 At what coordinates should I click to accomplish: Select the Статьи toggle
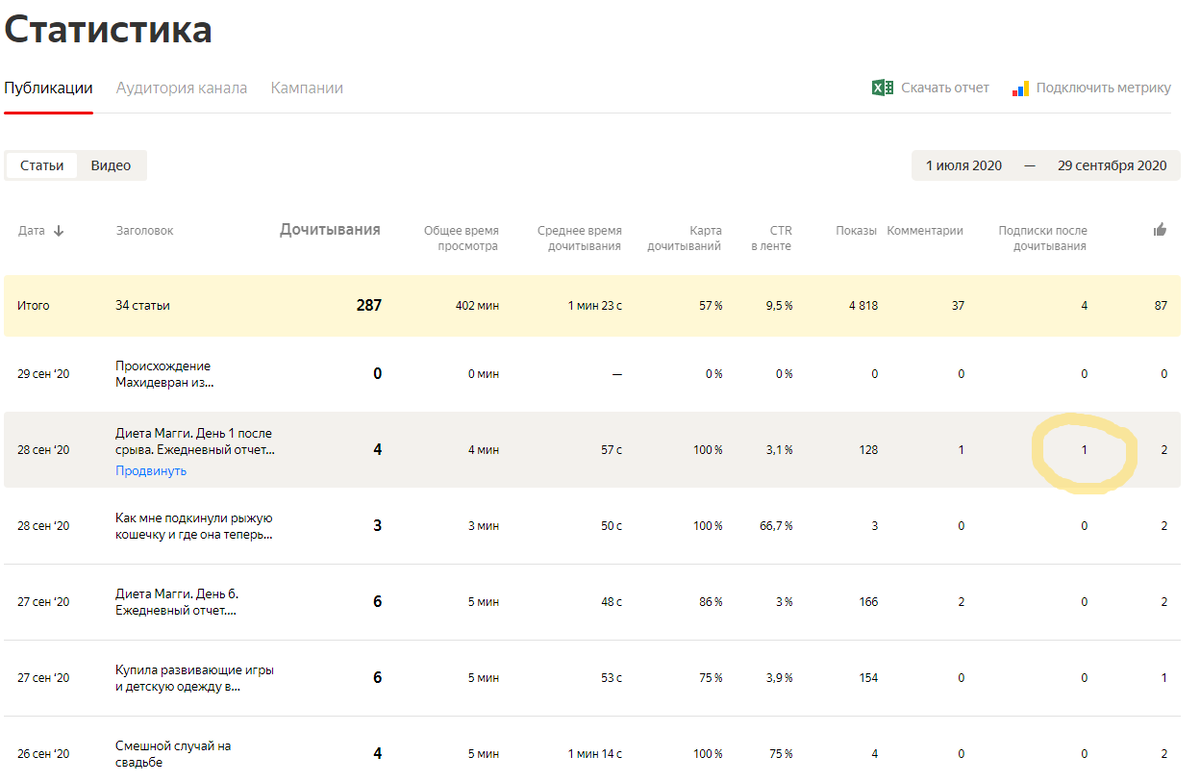[42, 166]
